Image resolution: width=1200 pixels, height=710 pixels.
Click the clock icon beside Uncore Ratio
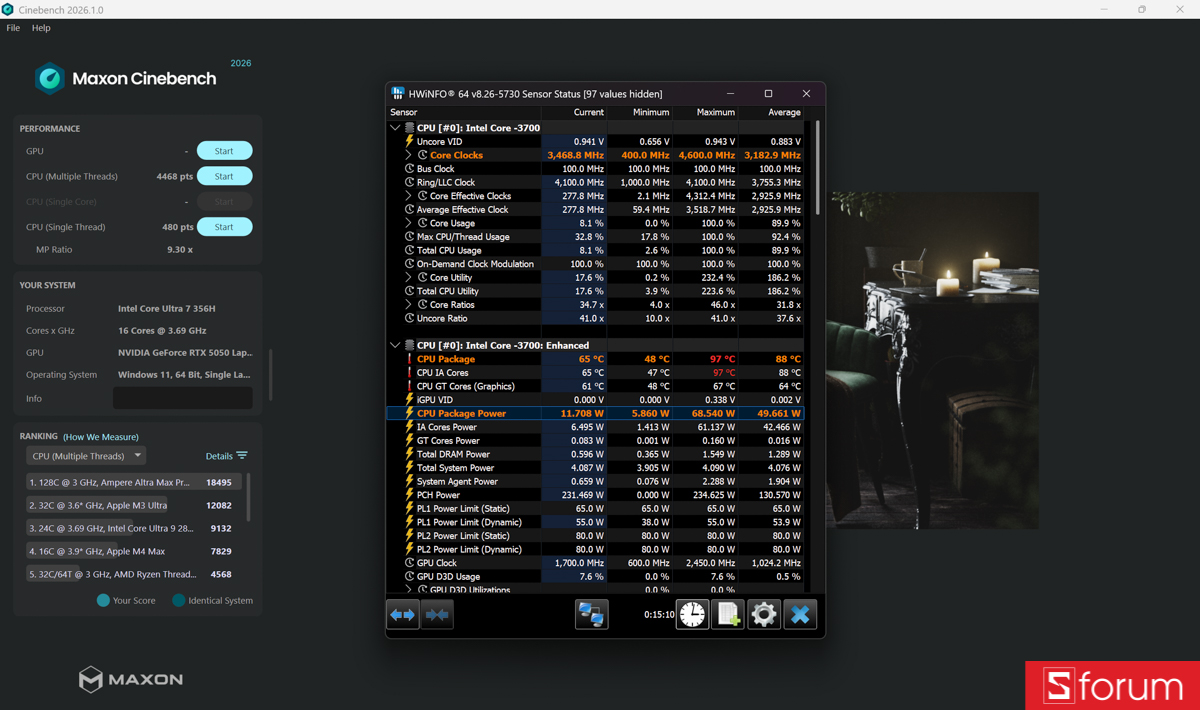point(409,318)
